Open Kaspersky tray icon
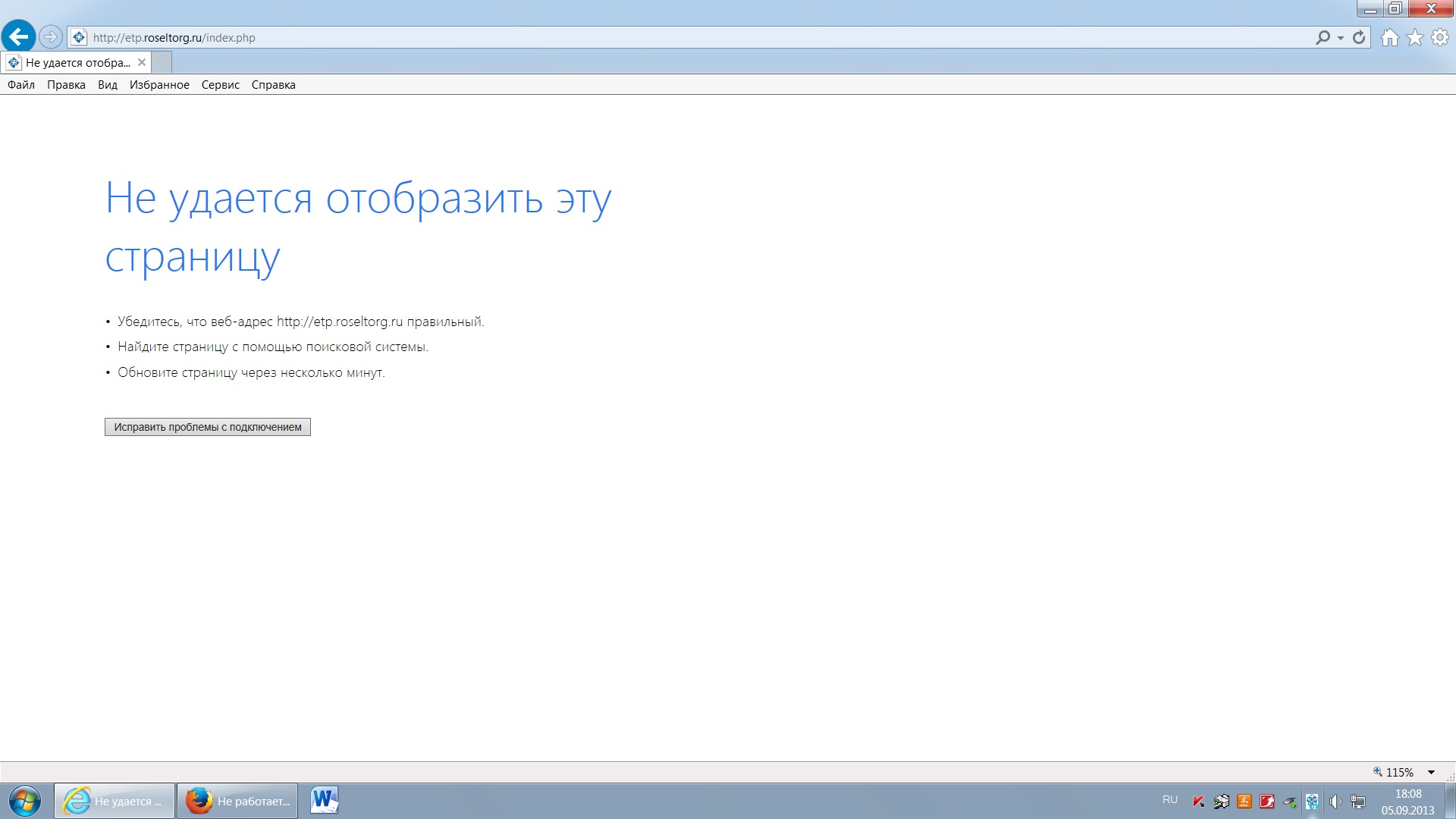1456x819 pixels. point(1199,801)
